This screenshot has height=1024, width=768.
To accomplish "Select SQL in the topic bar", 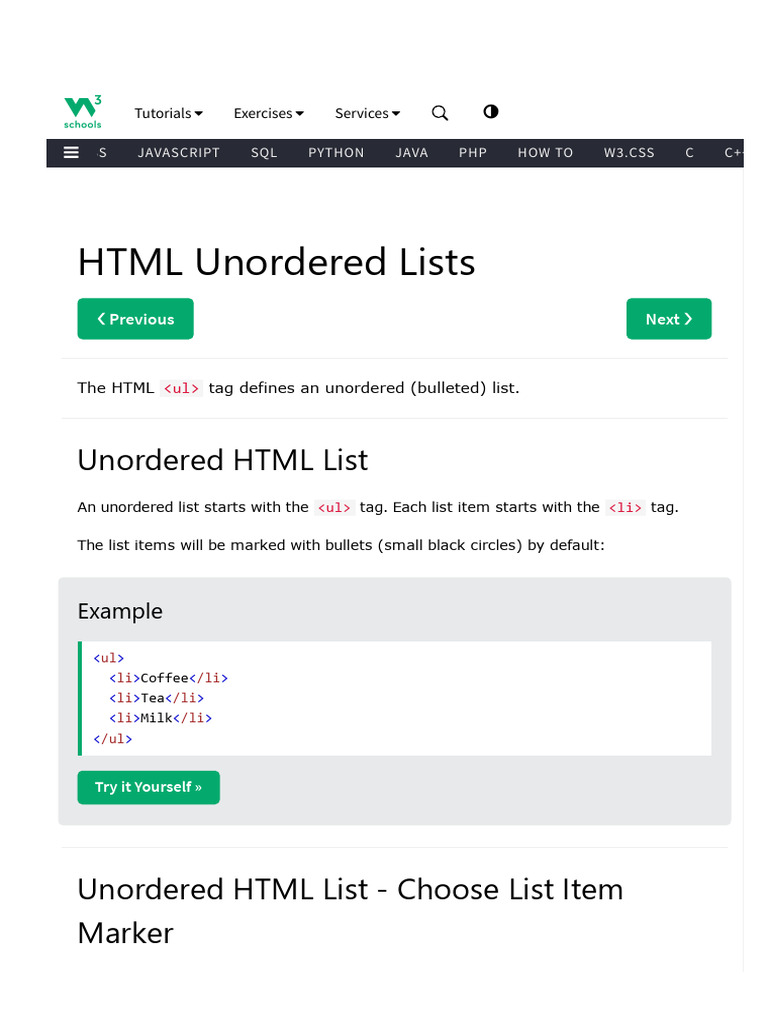I will [264, 153].
